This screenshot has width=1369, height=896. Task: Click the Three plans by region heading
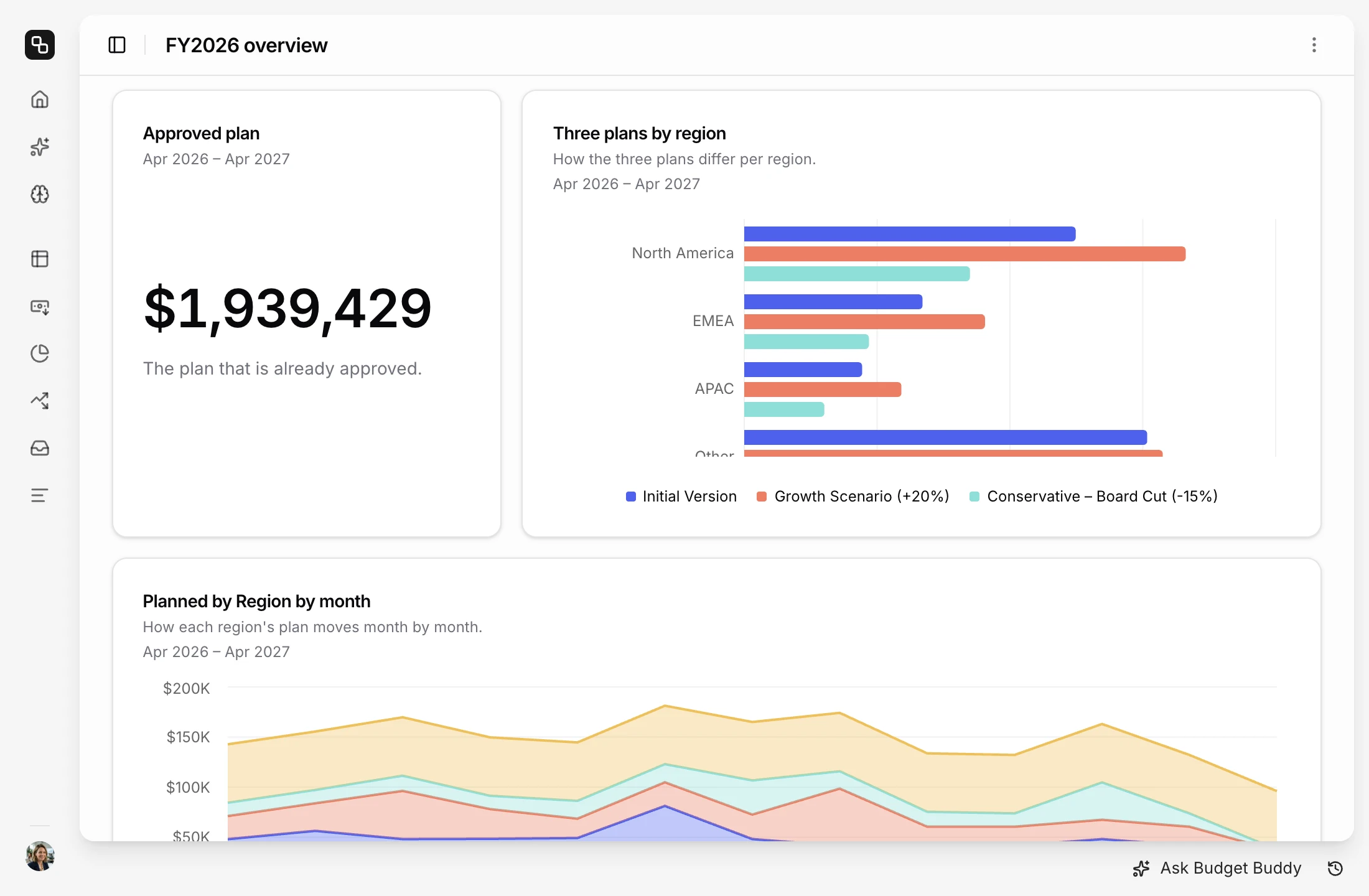[x=640, y=133]
